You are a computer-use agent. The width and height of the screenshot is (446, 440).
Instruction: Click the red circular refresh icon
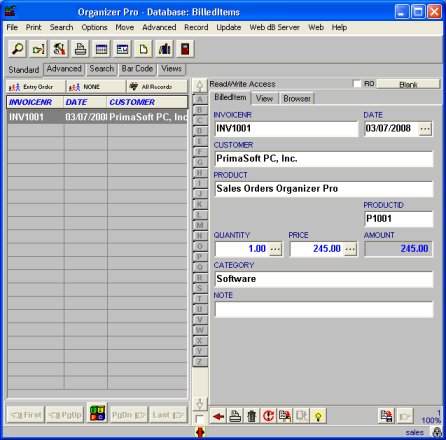[268, 416]
